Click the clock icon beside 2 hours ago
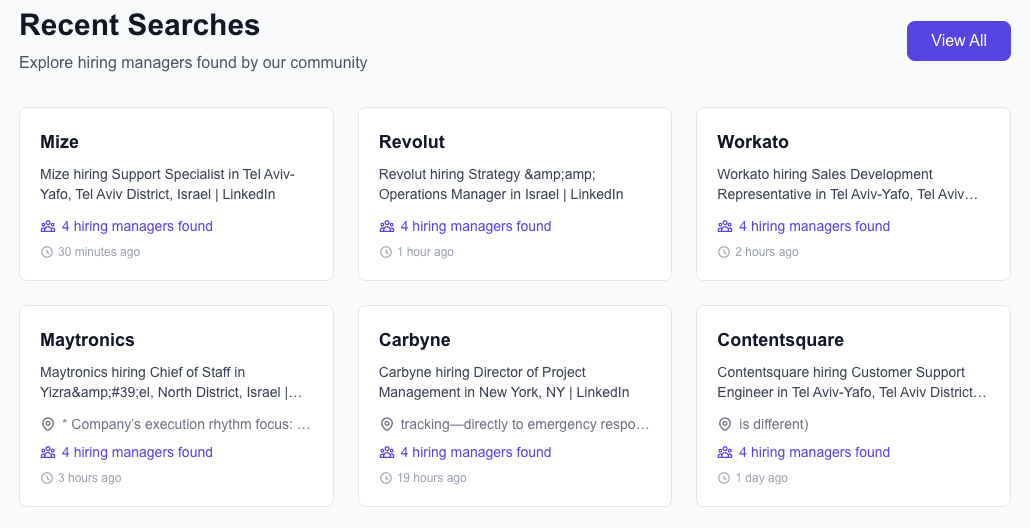Screen dimensions: 1030x528 (724, 252)
